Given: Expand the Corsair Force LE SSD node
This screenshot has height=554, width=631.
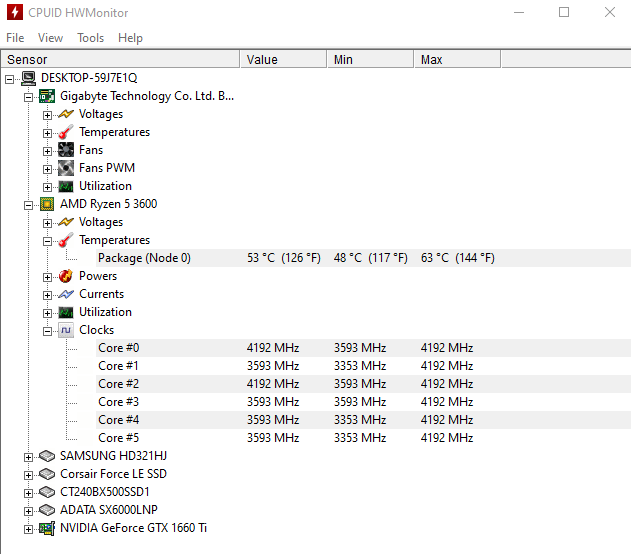Looking at the screenshot, I should 28,475.
